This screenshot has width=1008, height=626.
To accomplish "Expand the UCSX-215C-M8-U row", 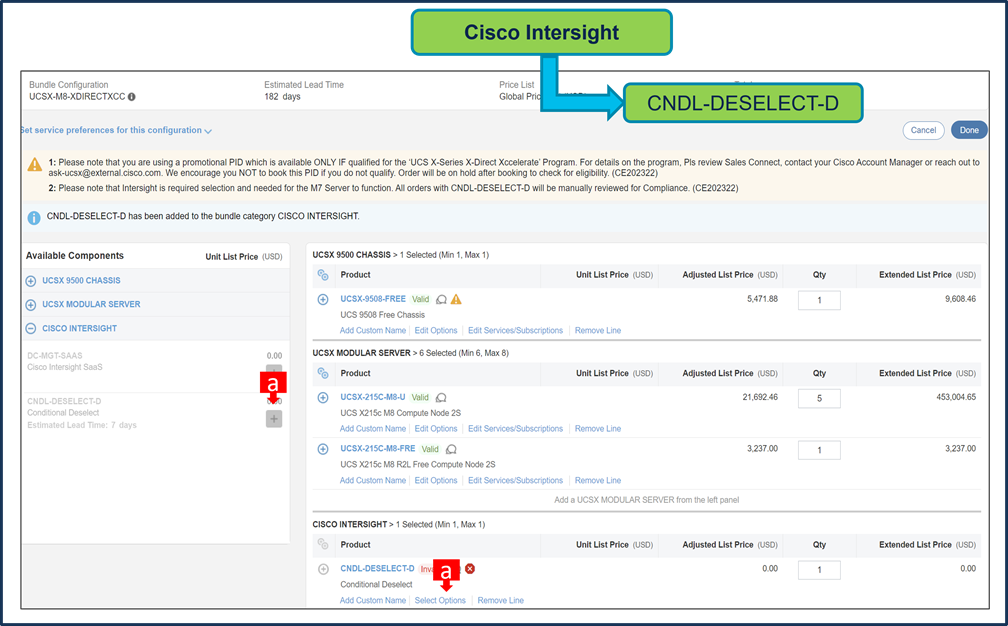I will click(x=323, y=398).
